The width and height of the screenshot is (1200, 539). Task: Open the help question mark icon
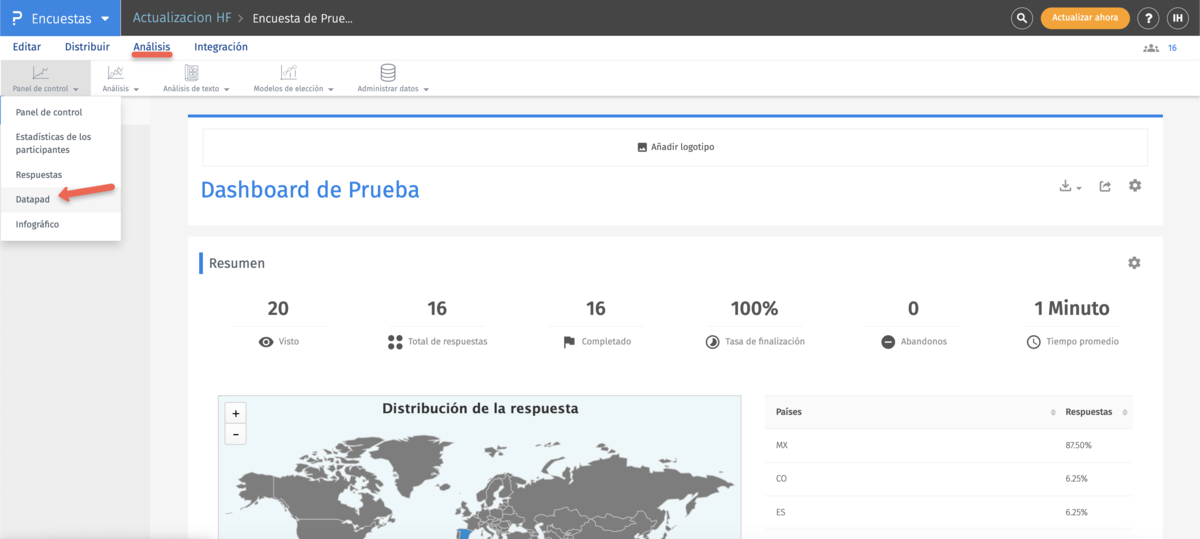point(1149,18)
